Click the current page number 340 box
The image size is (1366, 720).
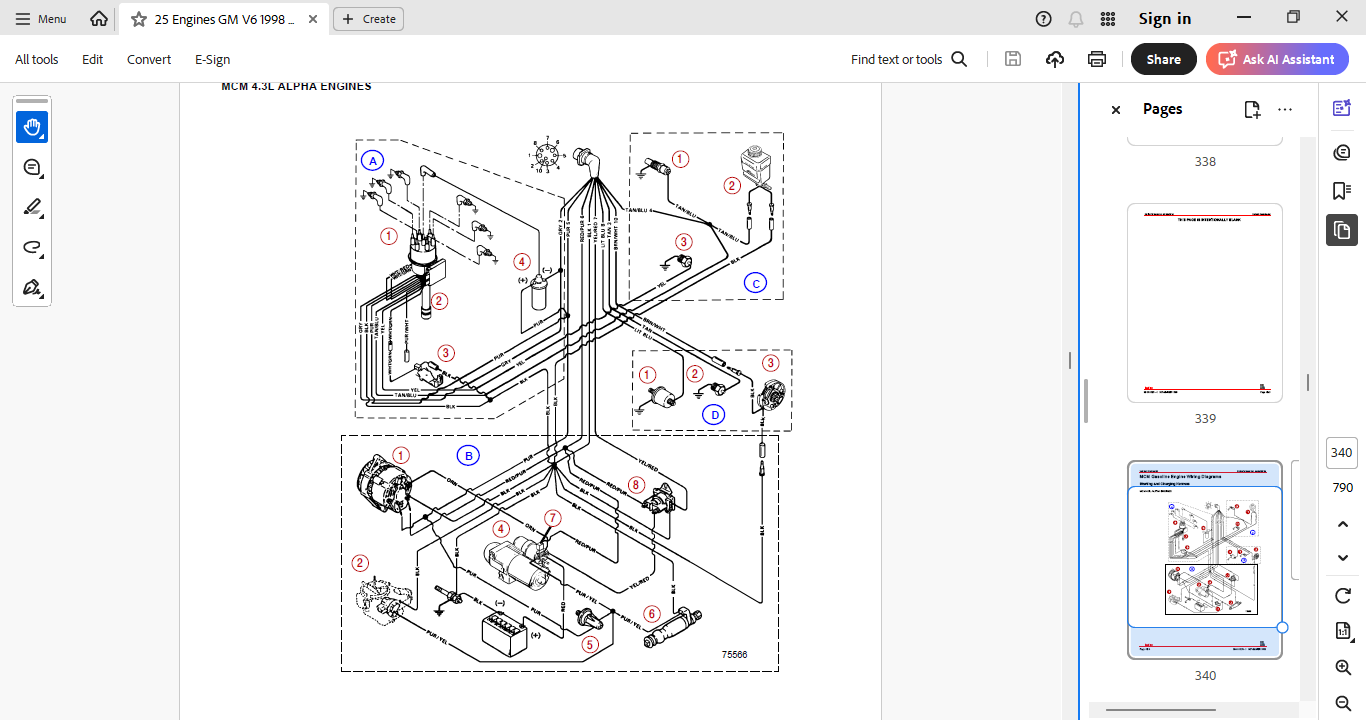pyautogui.click(x=1342, y=453)
